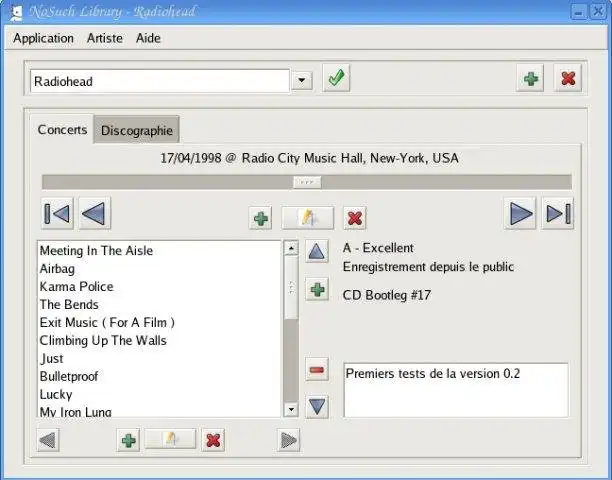
Task: Add new artist with top-right green plus
Action: [530, 78]
